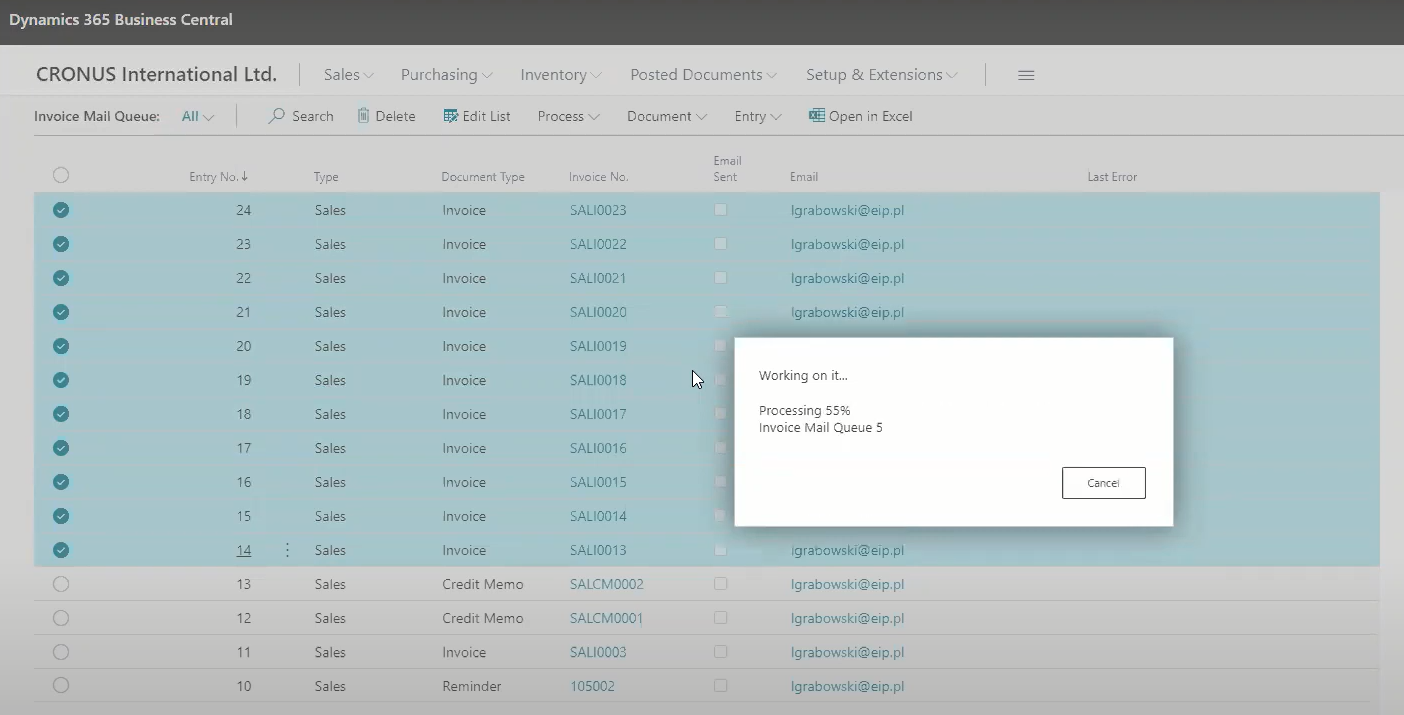The image size is (1404, 715).
Task: Deselect row with Entry No. 22
Action: 61,278
